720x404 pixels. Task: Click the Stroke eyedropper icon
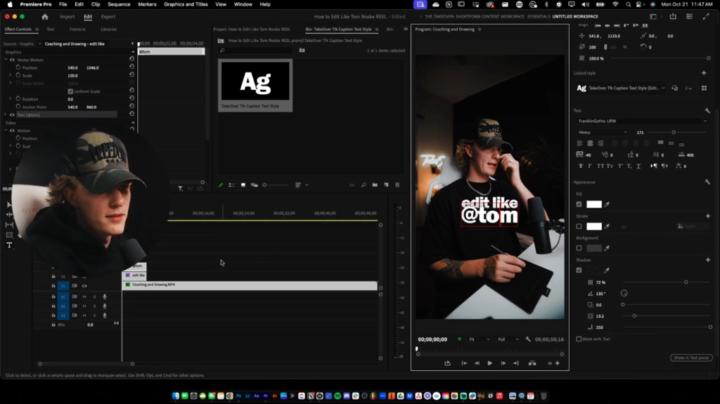click(607, 226)
